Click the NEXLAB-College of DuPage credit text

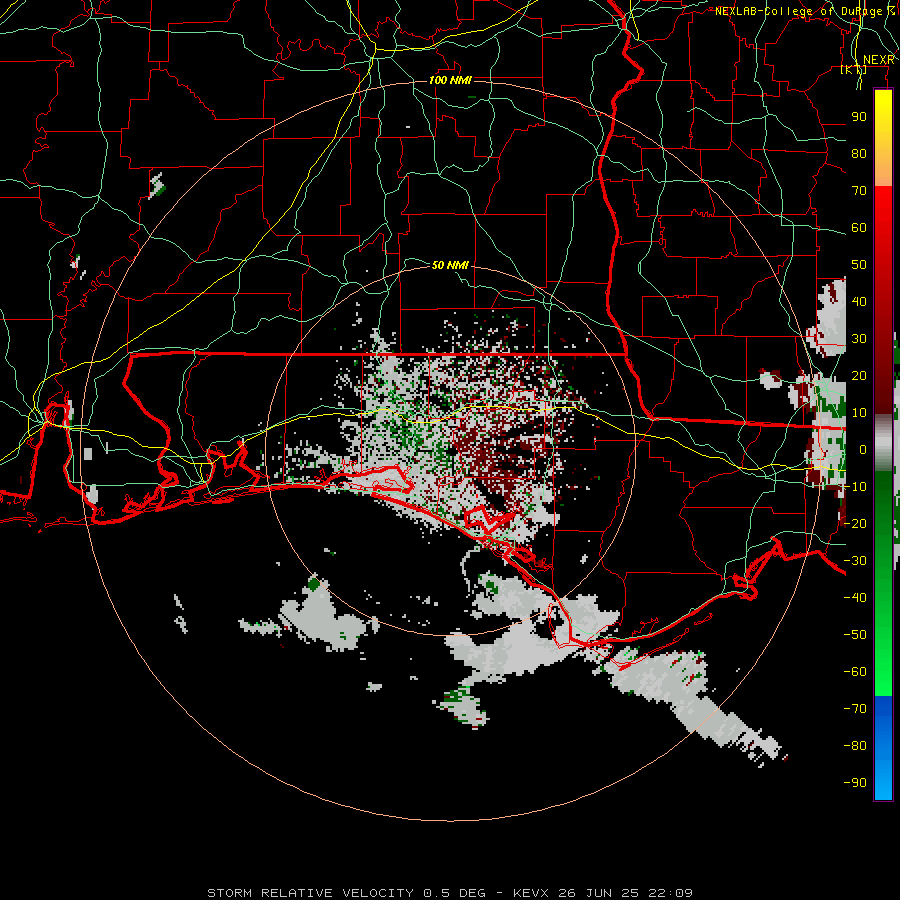[x=805, y=11]
